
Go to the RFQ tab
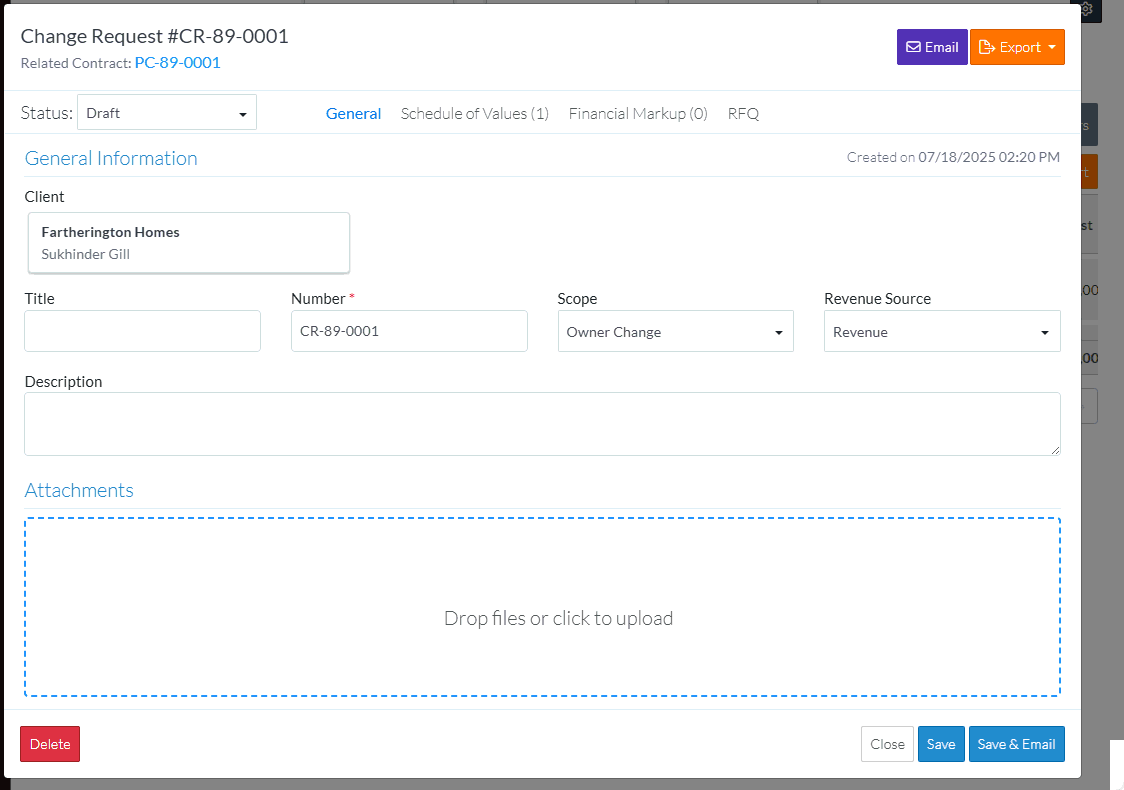click(x=743, y=113)
